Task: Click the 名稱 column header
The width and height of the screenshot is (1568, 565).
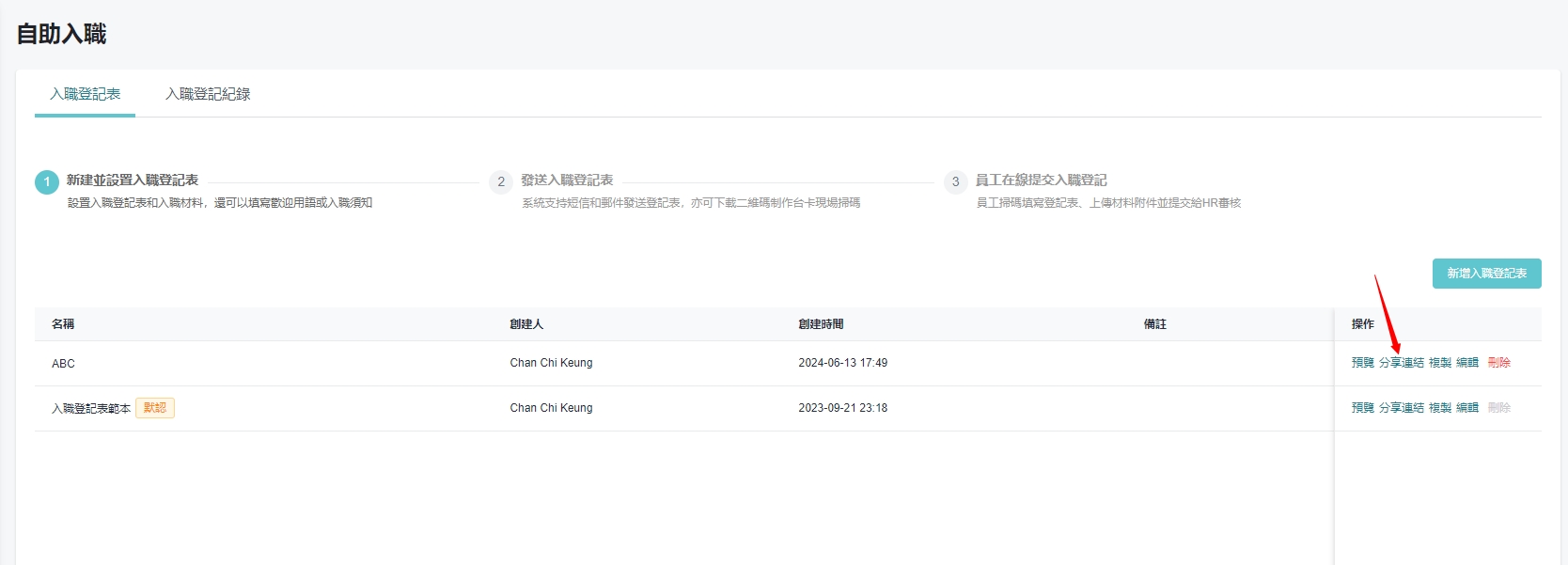Action: click(63, 324)
